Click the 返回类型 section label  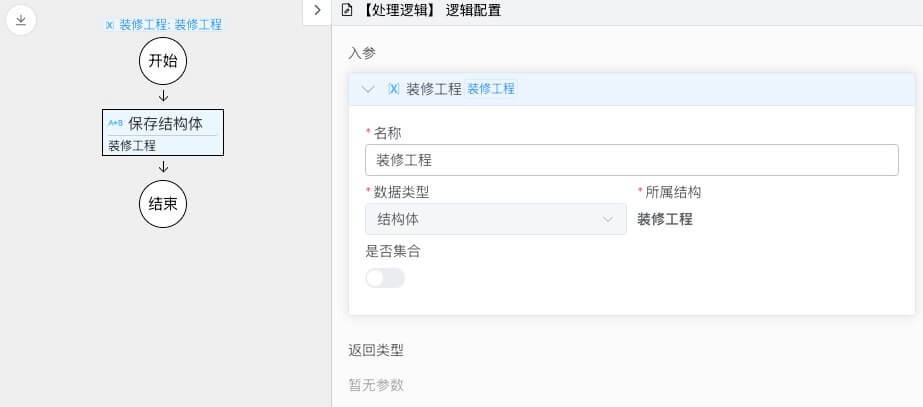tap(376, 350)
